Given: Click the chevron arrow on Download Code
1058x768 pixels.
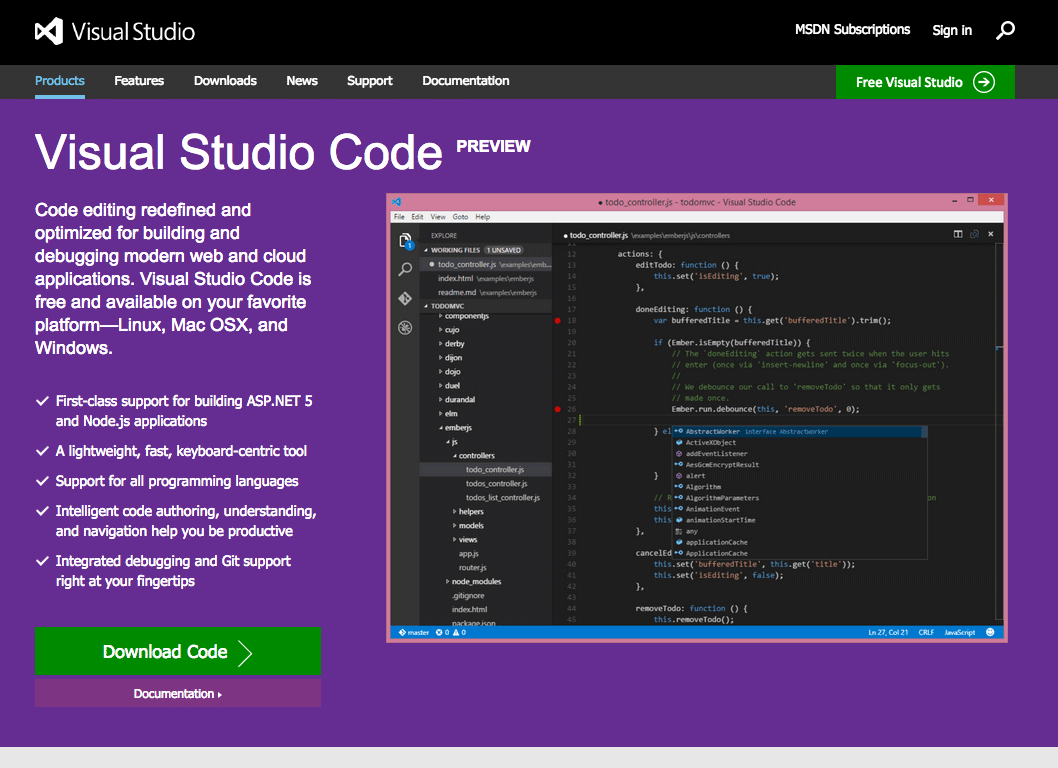Looking at the screenshot, I should pyautogui.click(x=245, y=653).
